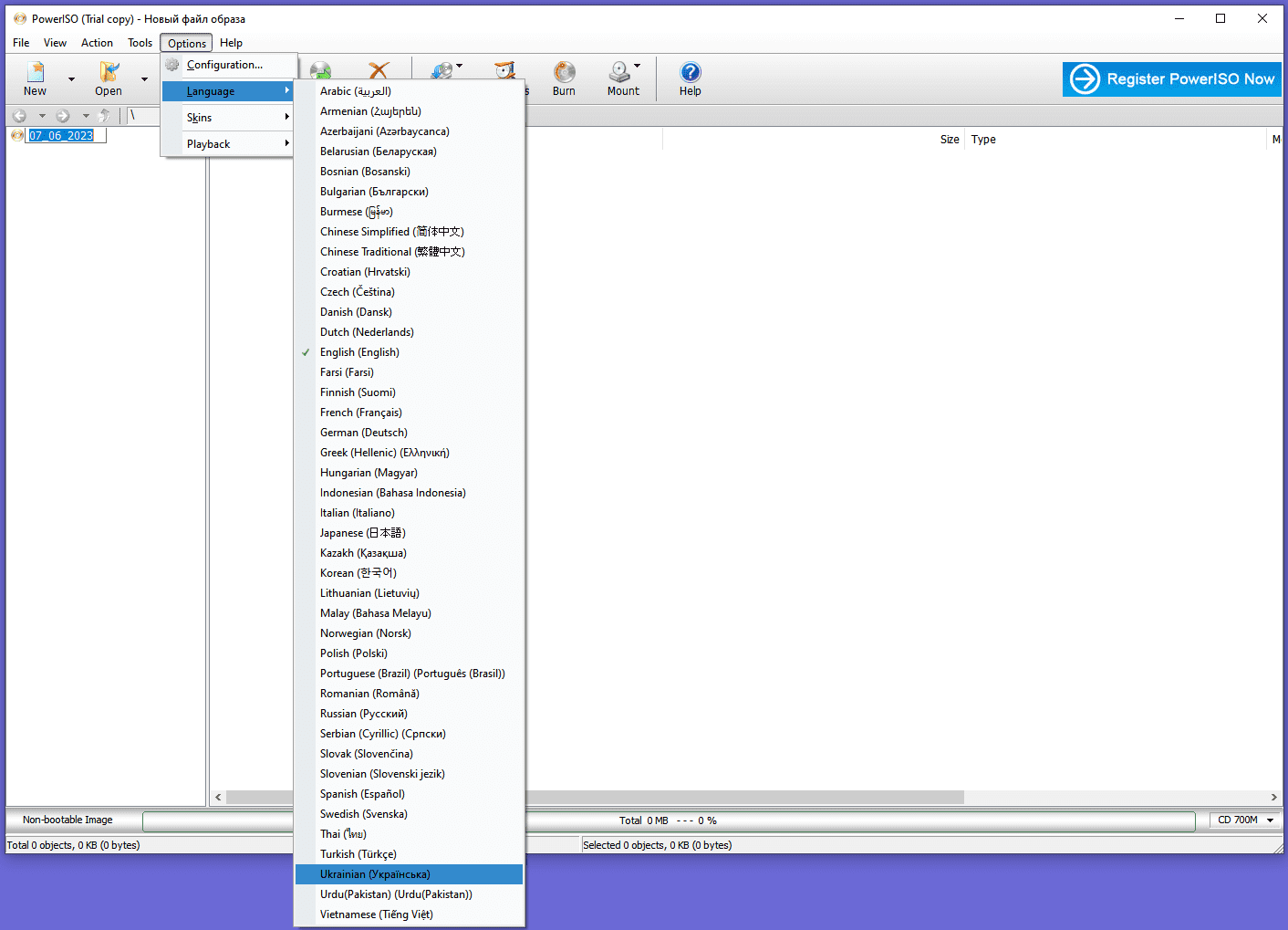Click the forward navigation arrow icon

(x=63, y=116)
